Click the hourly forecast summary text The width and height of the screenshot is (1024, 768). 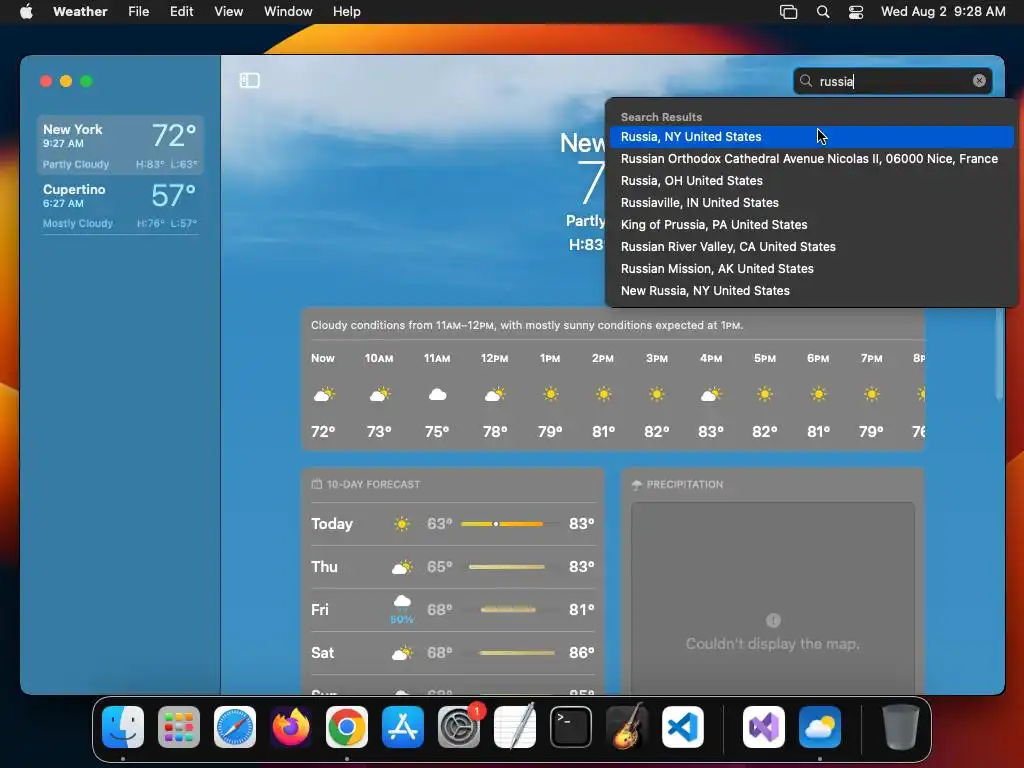tap(527, 325)
